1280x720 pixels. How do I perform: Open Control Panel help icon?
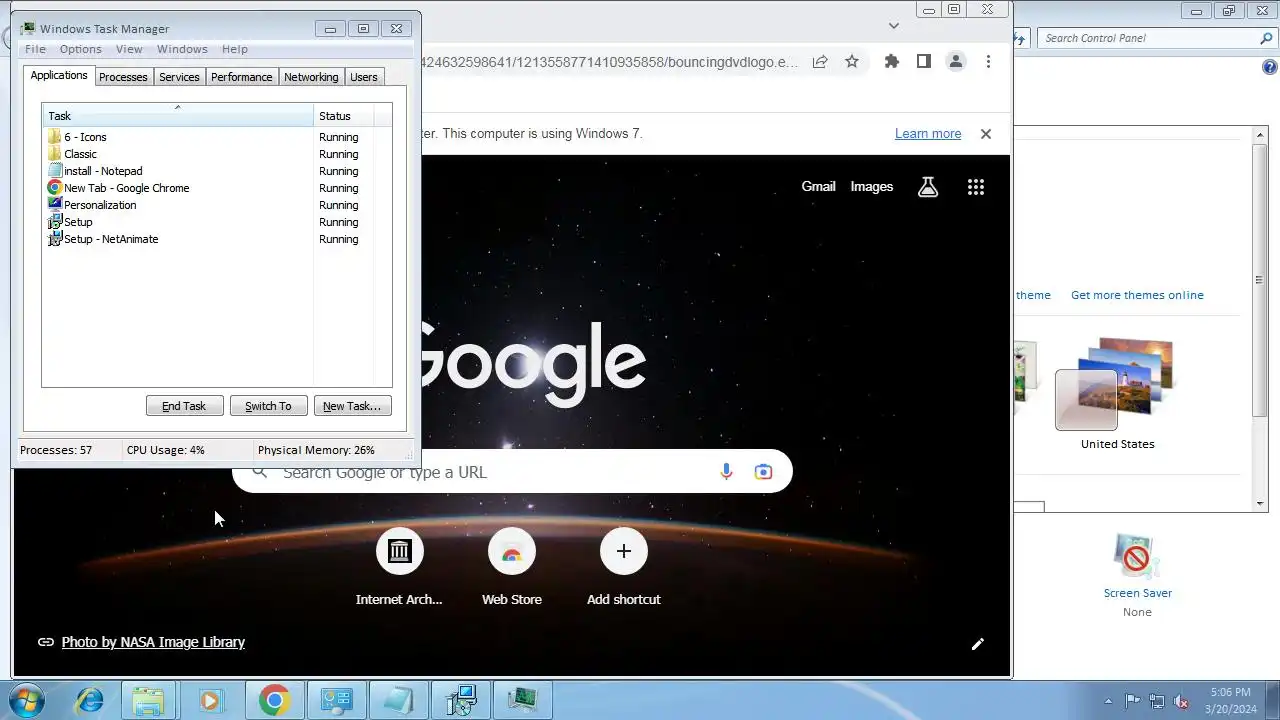[1270, 67]
